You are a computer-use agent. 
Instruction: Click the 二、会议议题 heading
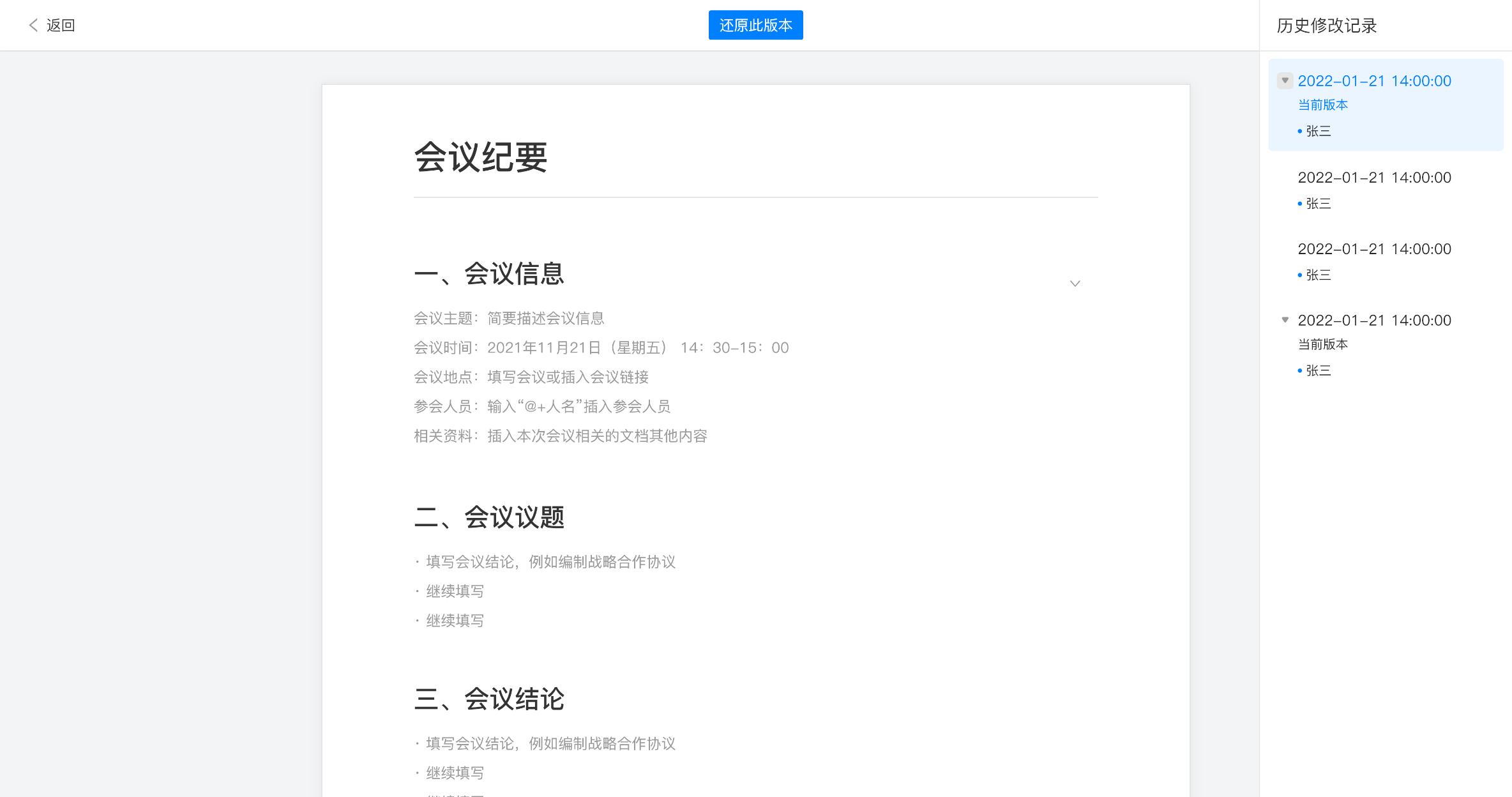489,517
